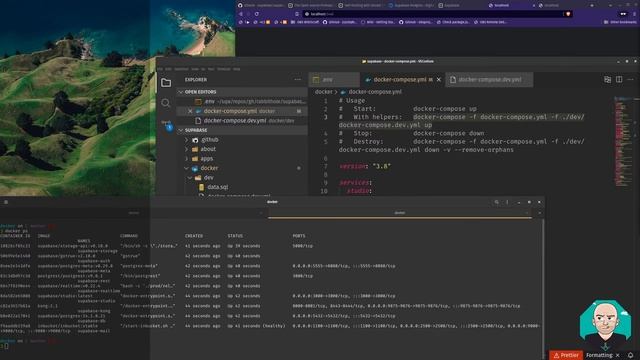Open the browser main menu icon
640x360 pixels.
click(x=634, y=14)
